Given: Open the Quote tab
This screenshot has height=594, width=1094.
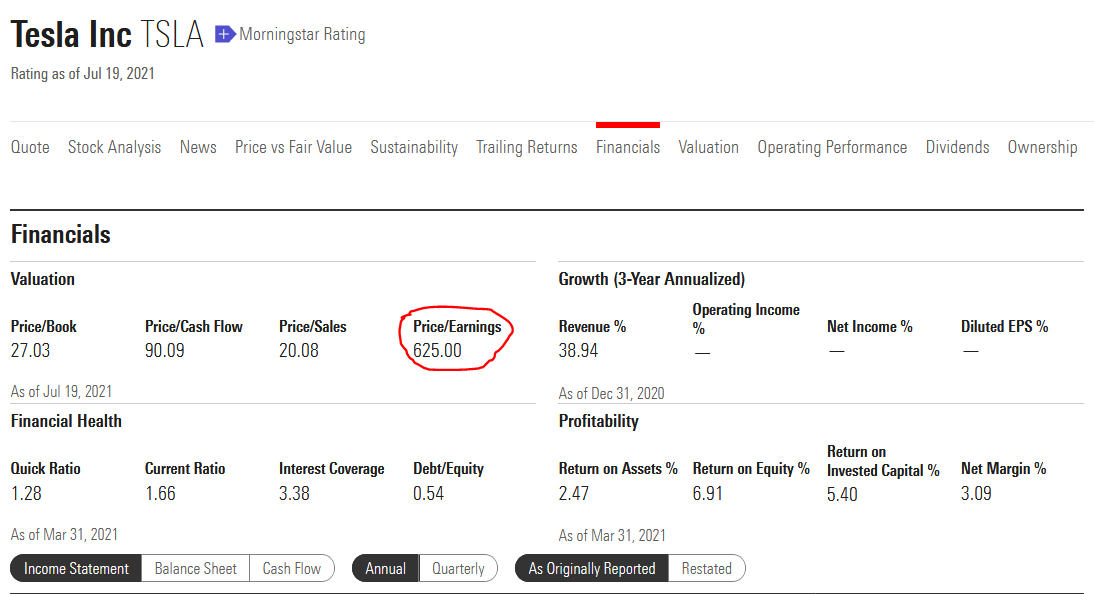Looking at the screenshot, I should (x=30, y=147).
